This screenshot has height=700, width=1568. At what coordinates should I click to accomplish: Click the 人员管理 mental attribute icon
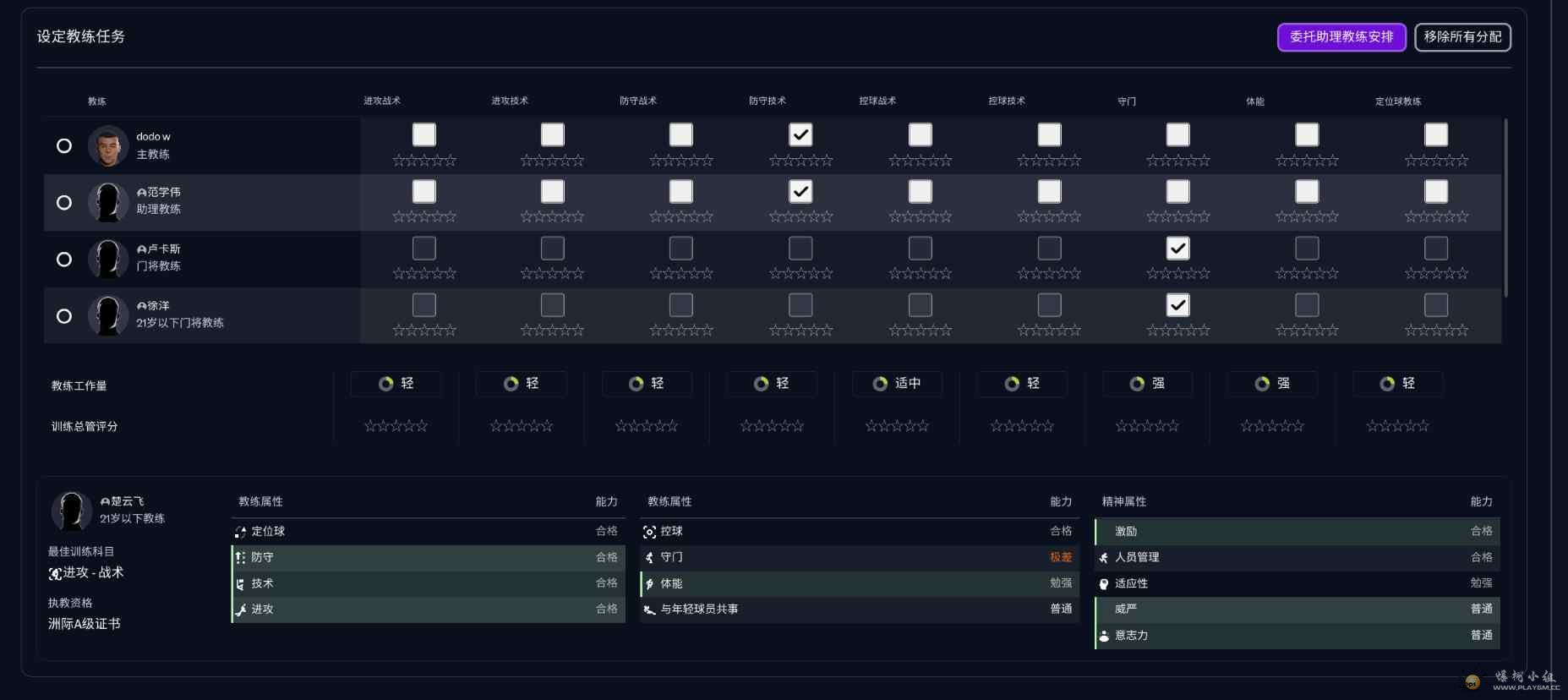tap(1104, 558)
